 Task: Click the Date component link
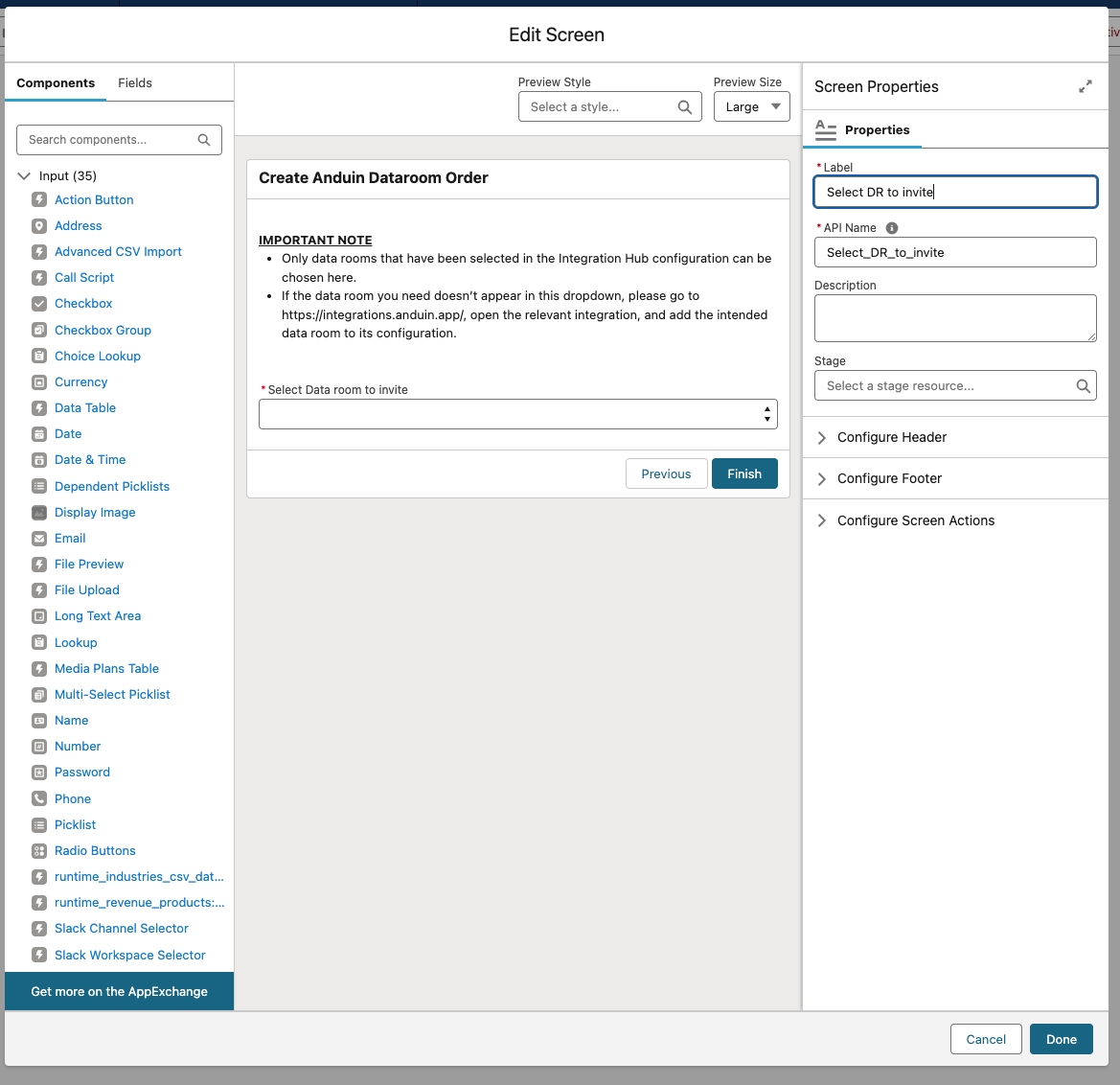click(x=68, y=434)
